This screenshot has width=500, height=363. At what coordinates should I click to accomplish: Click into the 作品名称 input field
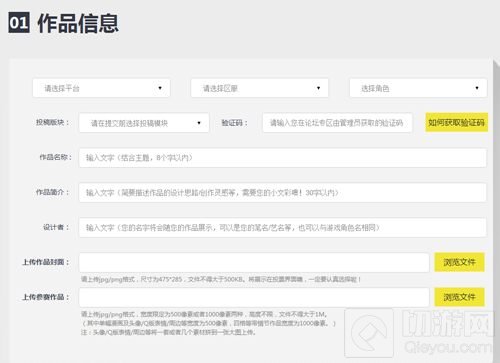pos(283,158)
